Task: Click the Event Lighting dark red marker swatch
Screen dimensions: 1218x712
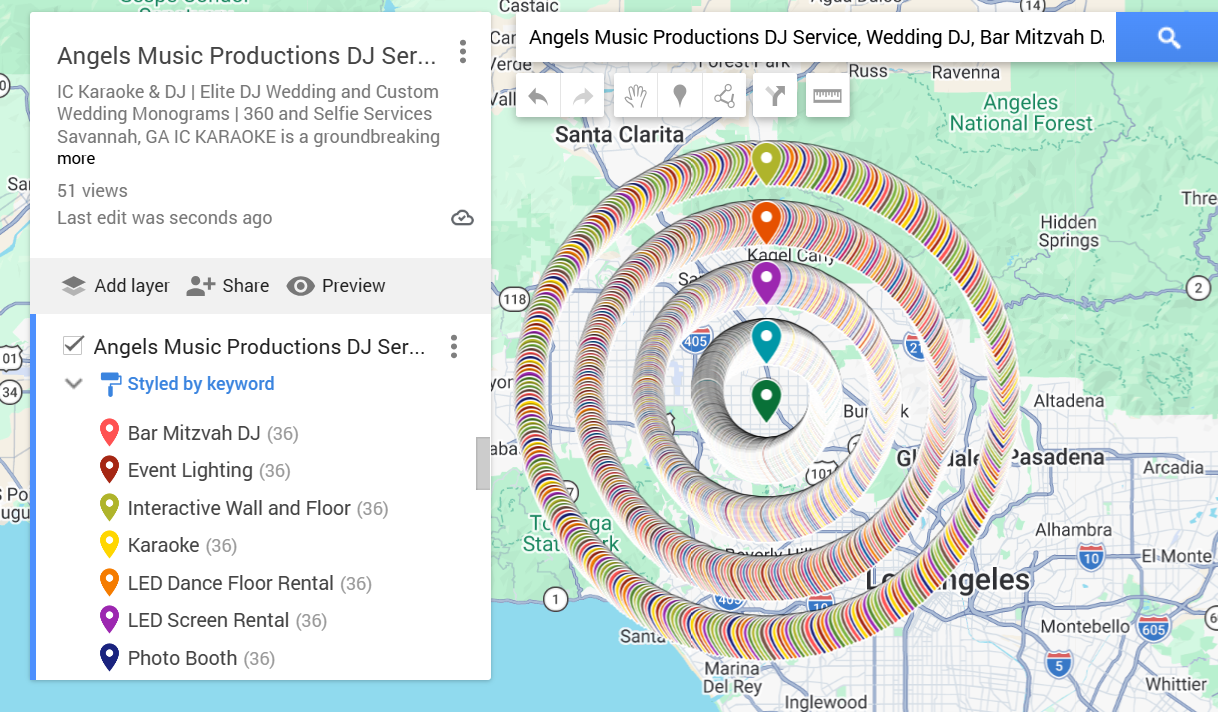Action: coord(110,469)
